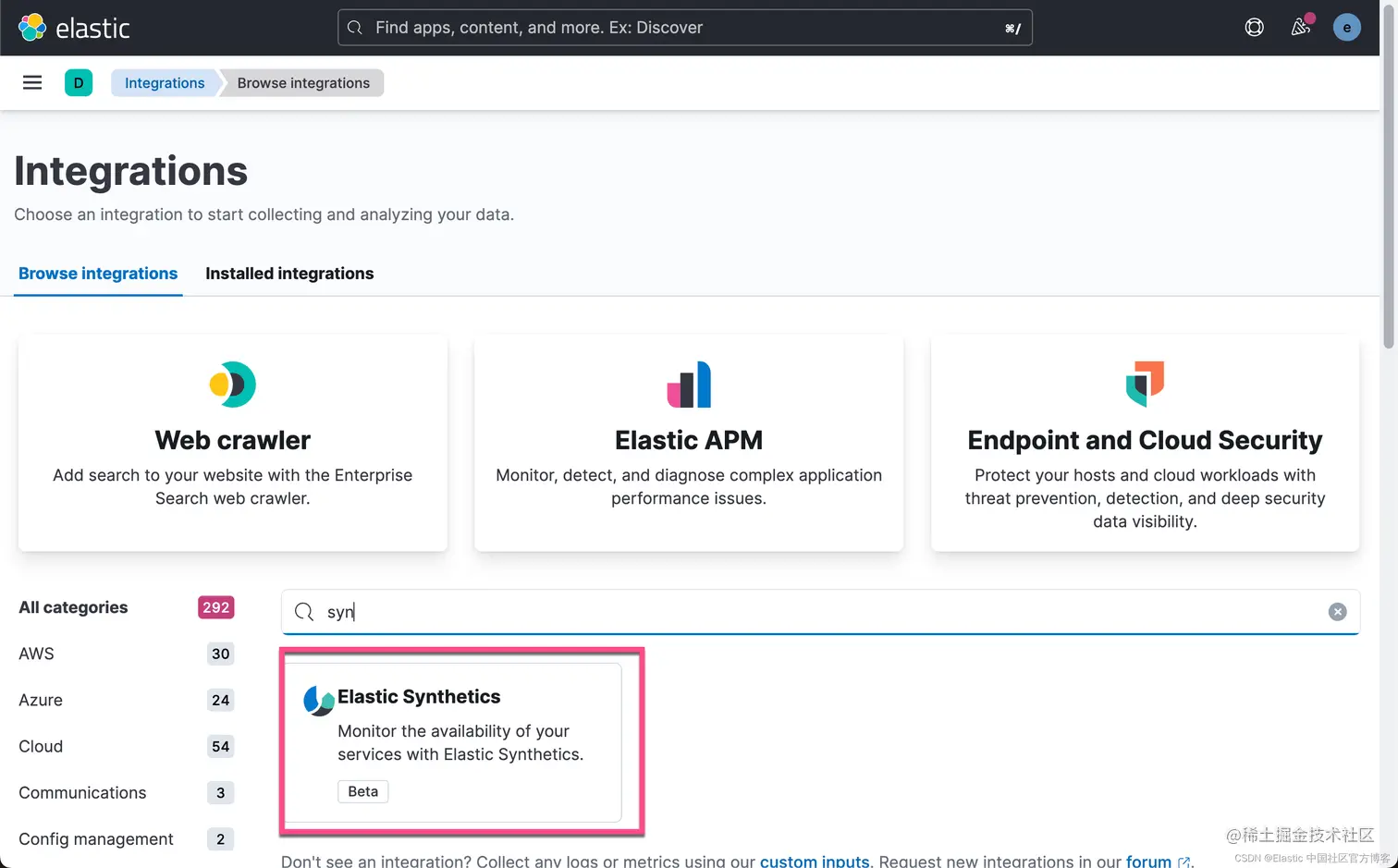Image resolution: width=1398 pixels, height=868 pixels.
Task: Click the keyboard shortcut hint in search
Action: point(1012,29)
